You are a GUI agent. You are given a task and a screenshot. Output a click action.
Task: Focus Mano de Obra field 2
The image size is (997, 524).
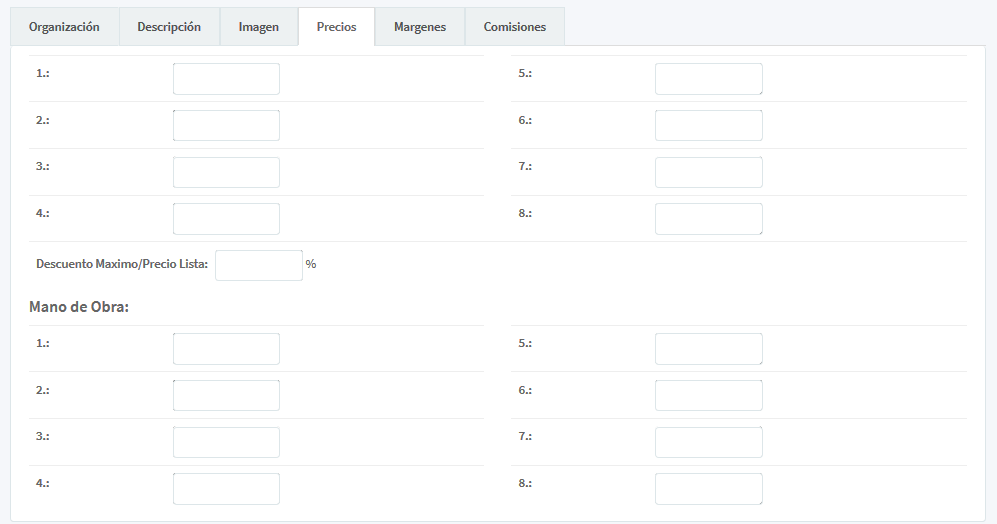click(226, 395)
